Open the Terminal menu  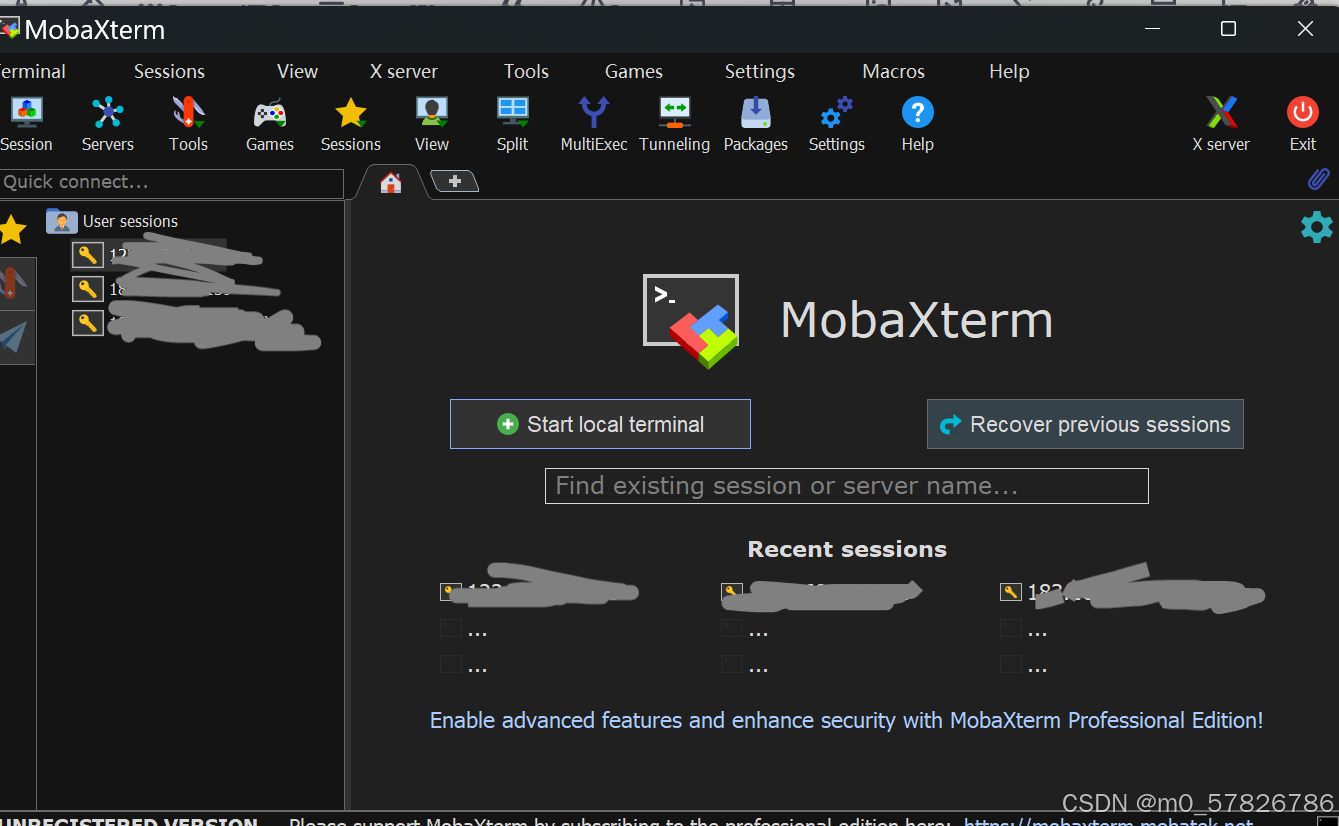tap(31, 71)
